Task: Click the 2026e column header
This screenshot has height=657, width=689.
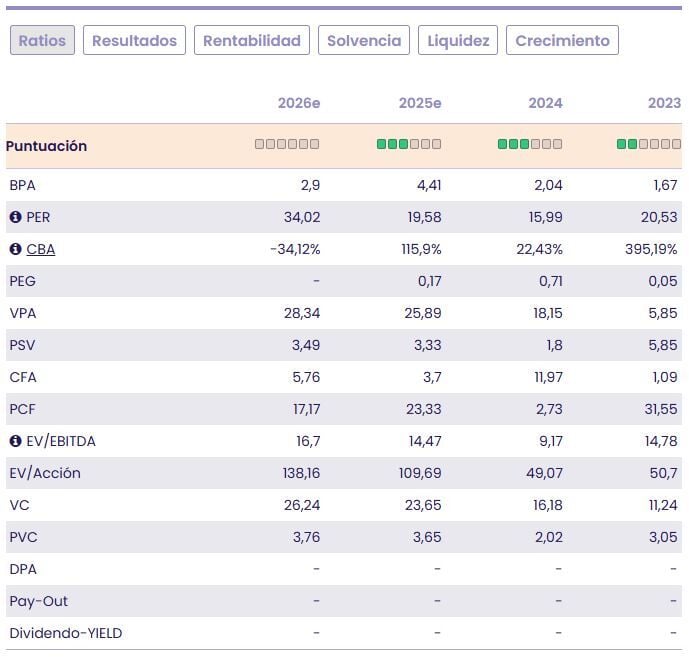Action: click(299, 103)
